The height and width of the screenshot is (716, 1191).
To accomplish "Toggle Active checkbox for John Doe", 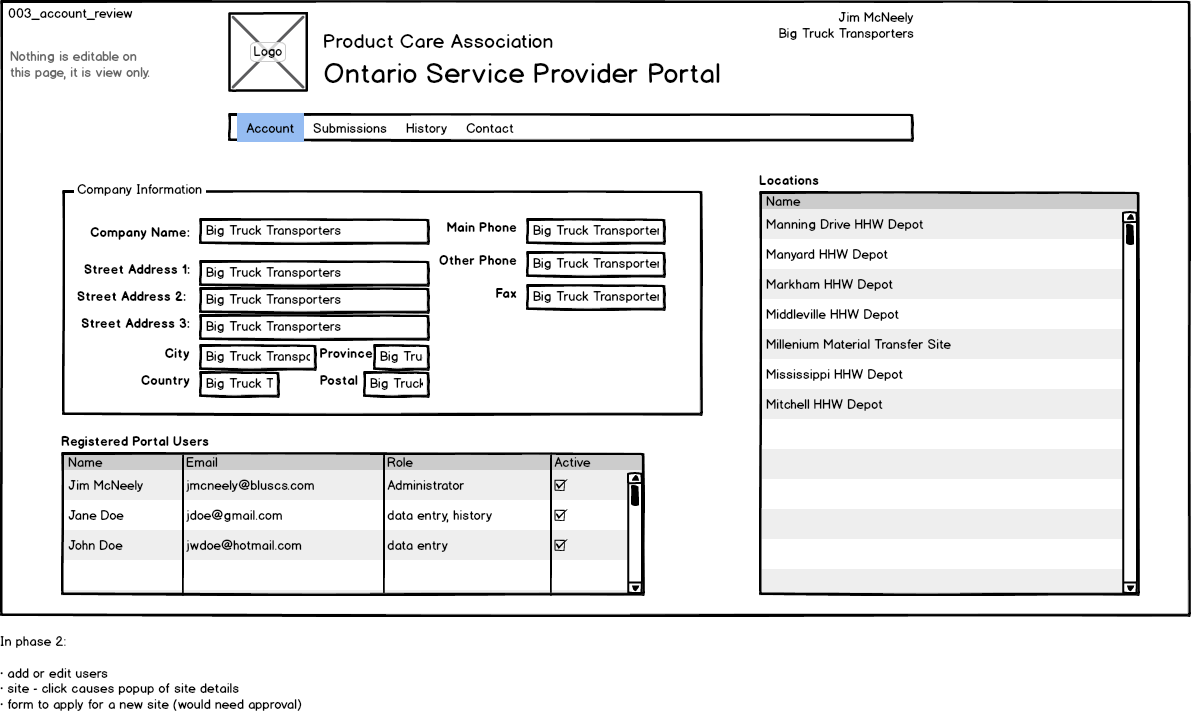I will tap(561, 545).
